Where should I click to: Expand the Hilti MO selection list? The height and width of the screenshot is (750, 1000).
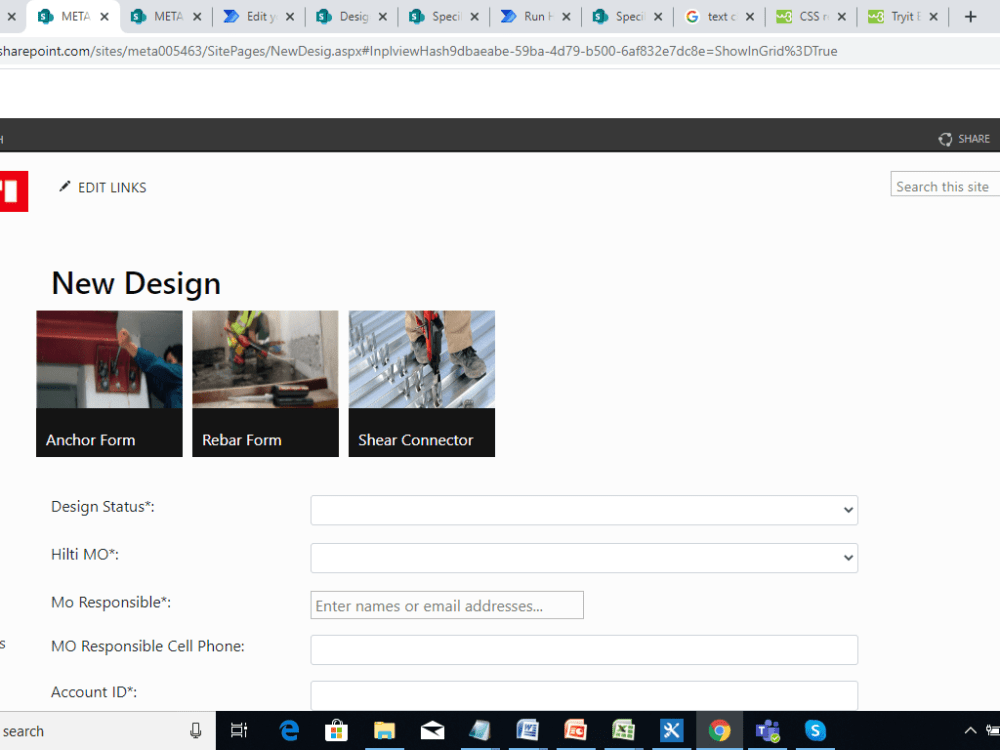coord(584,558)
